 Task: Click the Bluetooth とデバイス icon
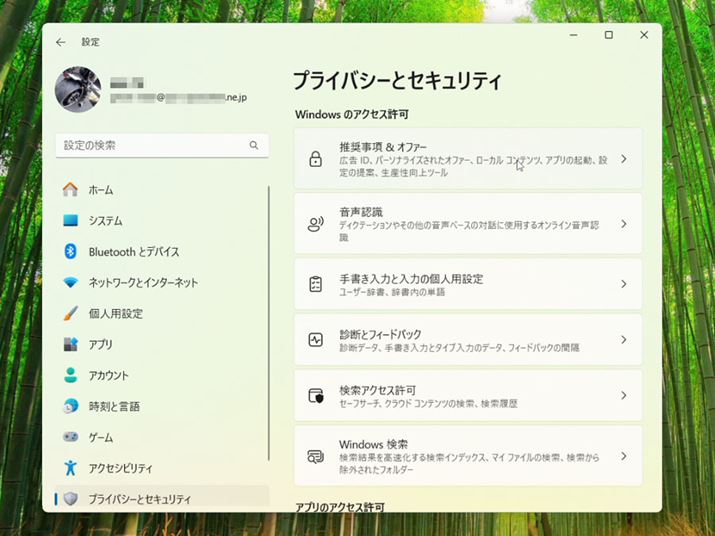70,252
